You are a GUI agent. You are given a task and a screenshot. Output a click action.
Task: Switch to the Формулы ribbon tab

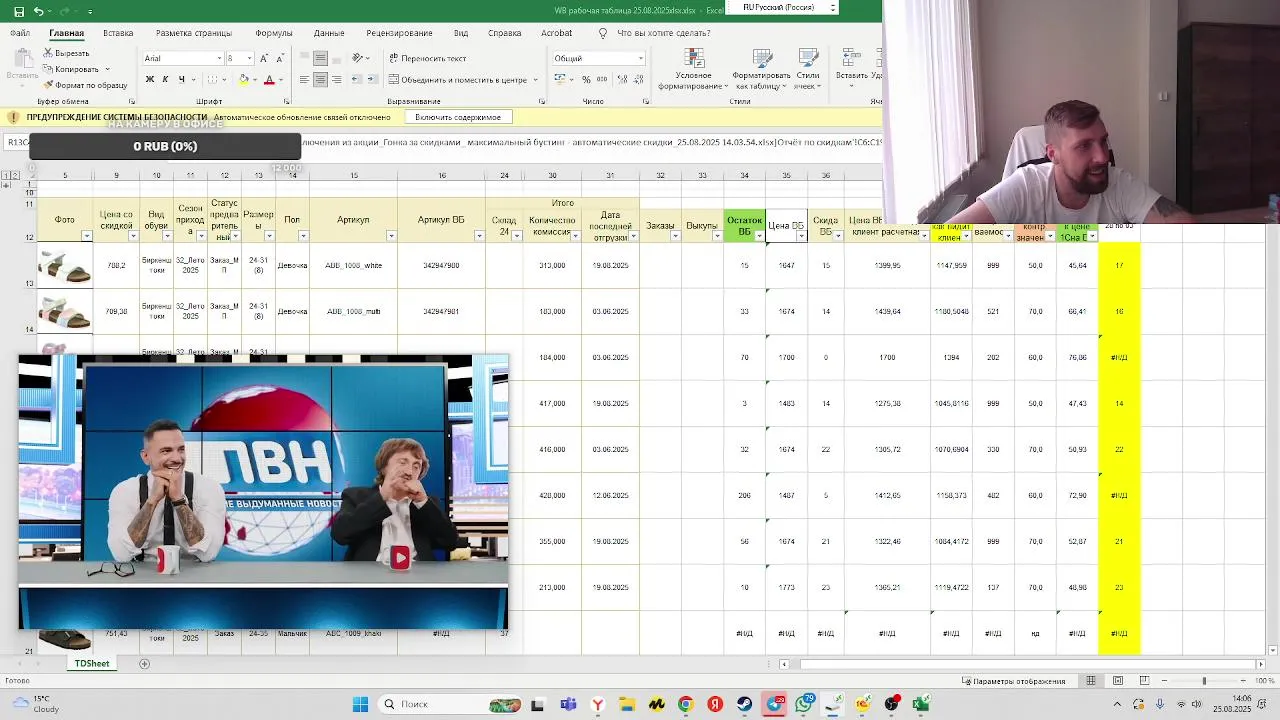[274, 33]
